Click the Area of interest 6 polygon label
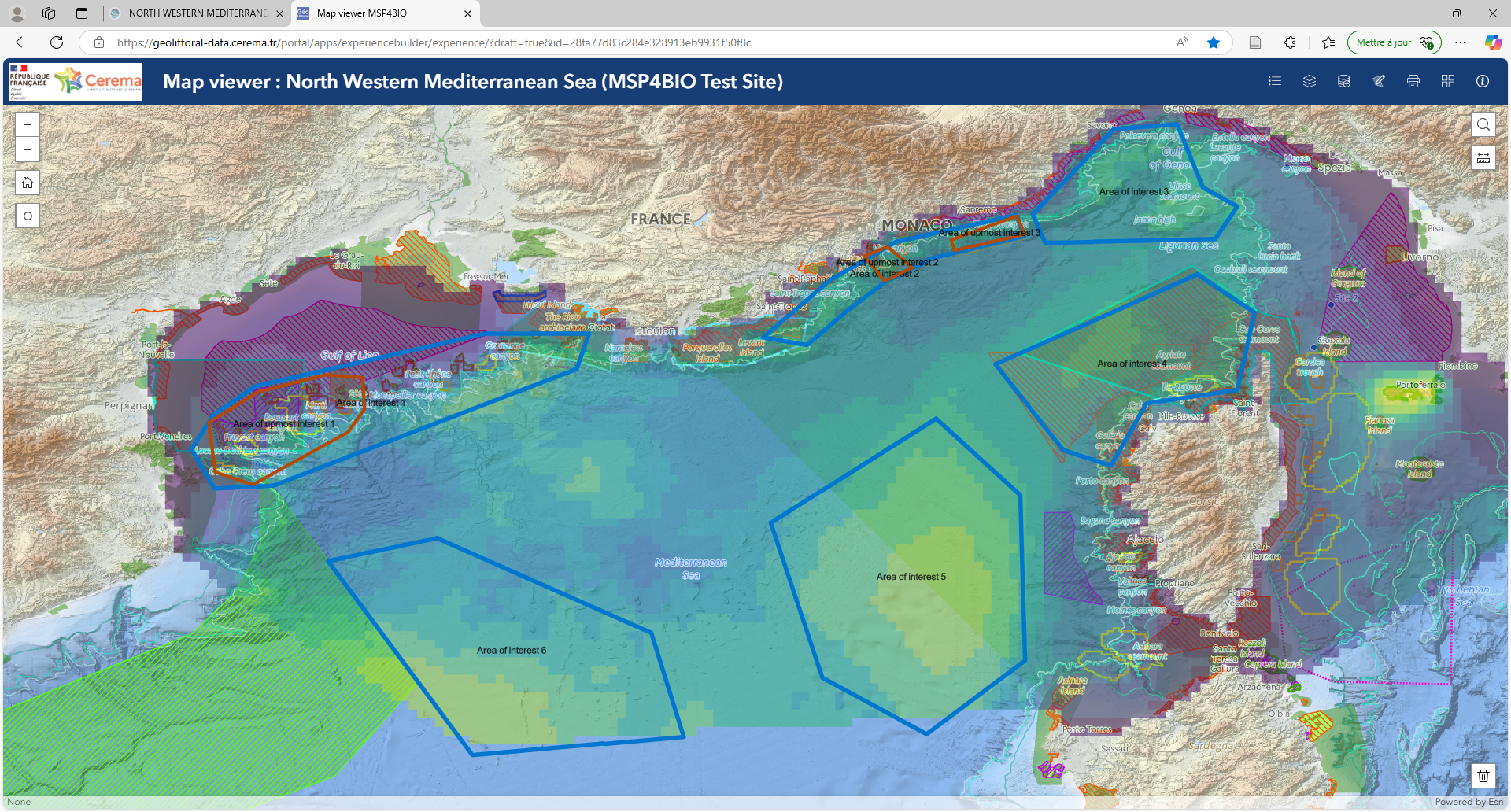The image size is (1511, 812). pyautogui.click(x=512, y=651)
